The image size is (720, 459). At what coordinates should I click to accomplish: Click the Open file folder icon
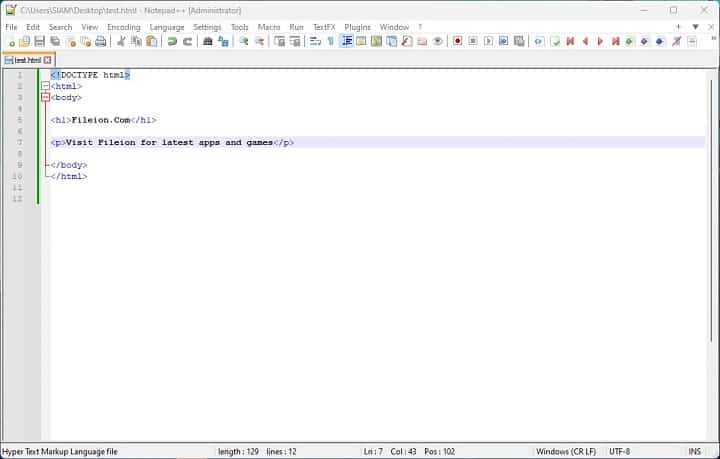coord(24,42)
